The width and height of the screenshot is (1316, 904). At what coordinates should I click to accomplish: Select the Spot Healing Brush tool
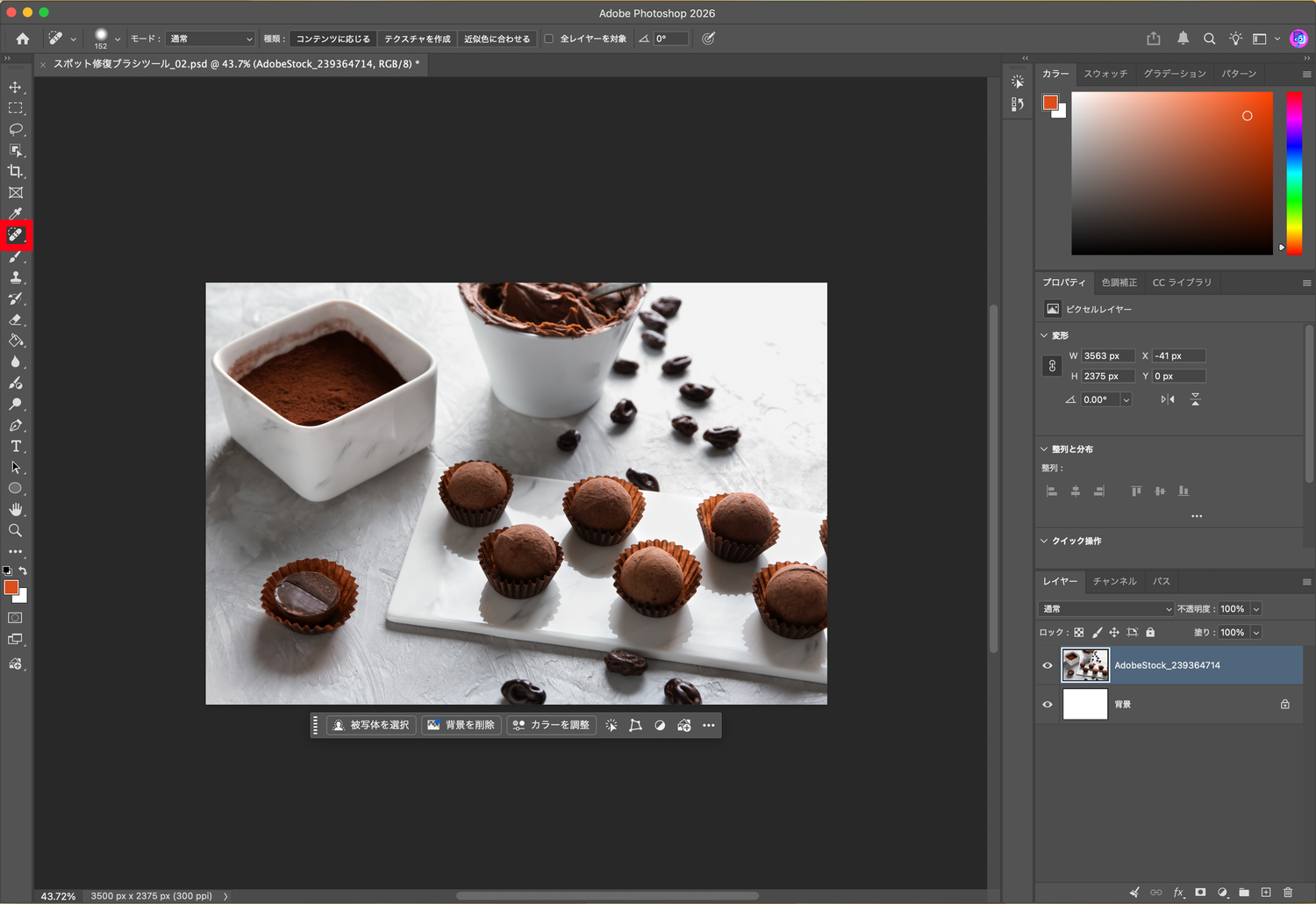16,234
